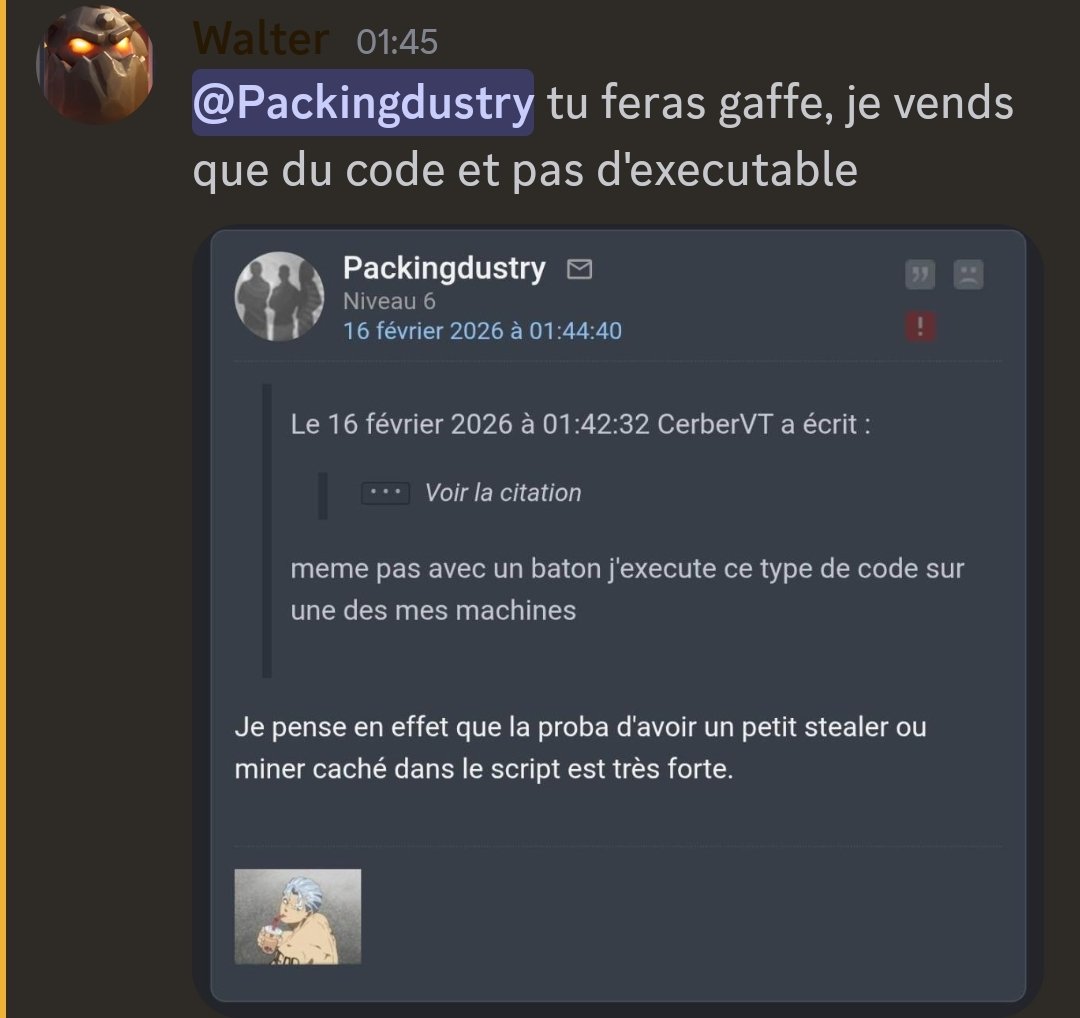Viewport: 1080px width, 1018px height.
Task: Click Walter's robot avatar
Action: click(x=95, y=64)
